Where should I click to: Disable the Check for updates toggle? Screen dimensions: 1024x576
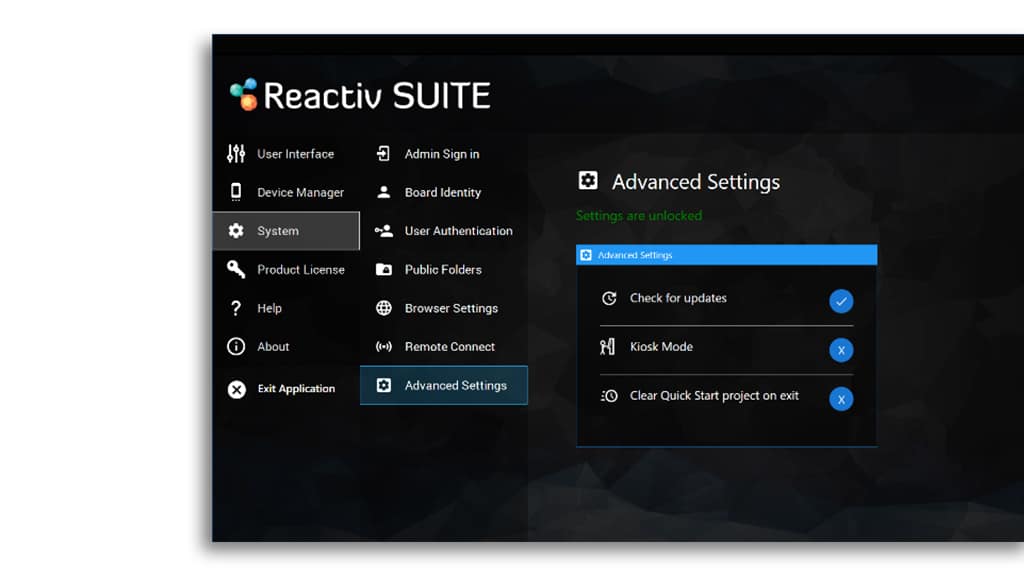tap(841, 301)
